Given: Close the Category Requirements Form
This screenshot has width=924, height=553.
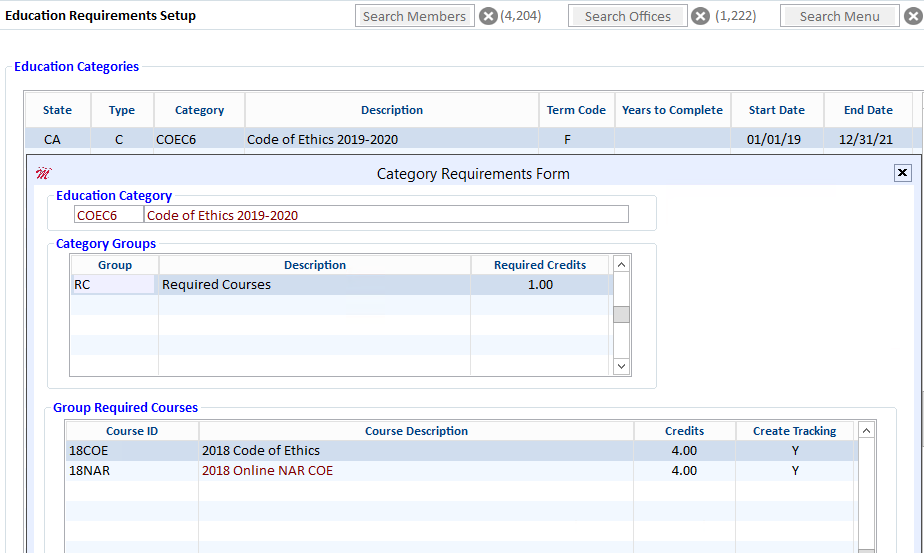Looking at the screenshot, I should pyautogui.click(x=902, y=173).
